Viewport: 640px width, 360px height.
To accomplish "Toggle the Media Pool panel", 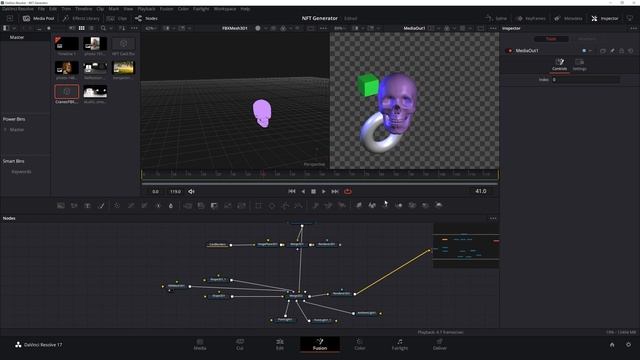I will click(39, 18).
